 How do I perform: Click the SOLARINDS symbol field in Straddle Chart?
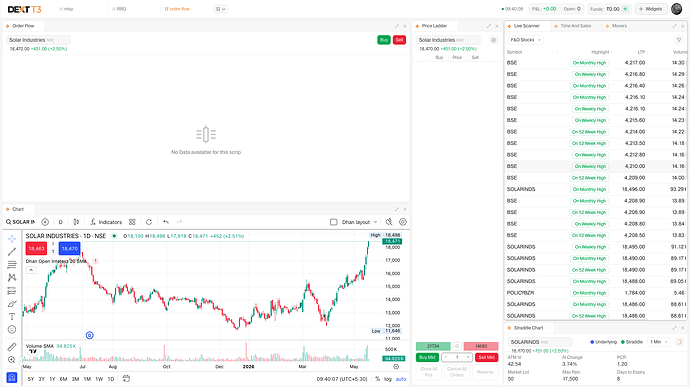(540, 342)
